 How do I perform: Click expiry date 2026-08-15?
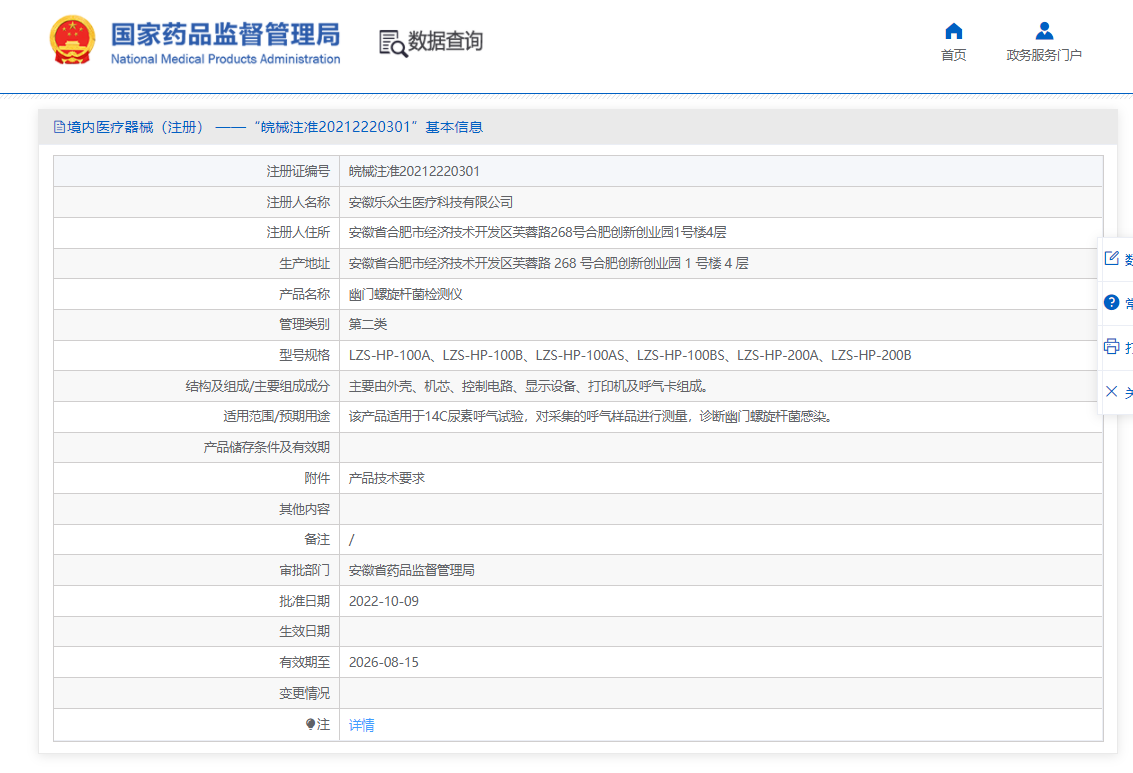384,662
